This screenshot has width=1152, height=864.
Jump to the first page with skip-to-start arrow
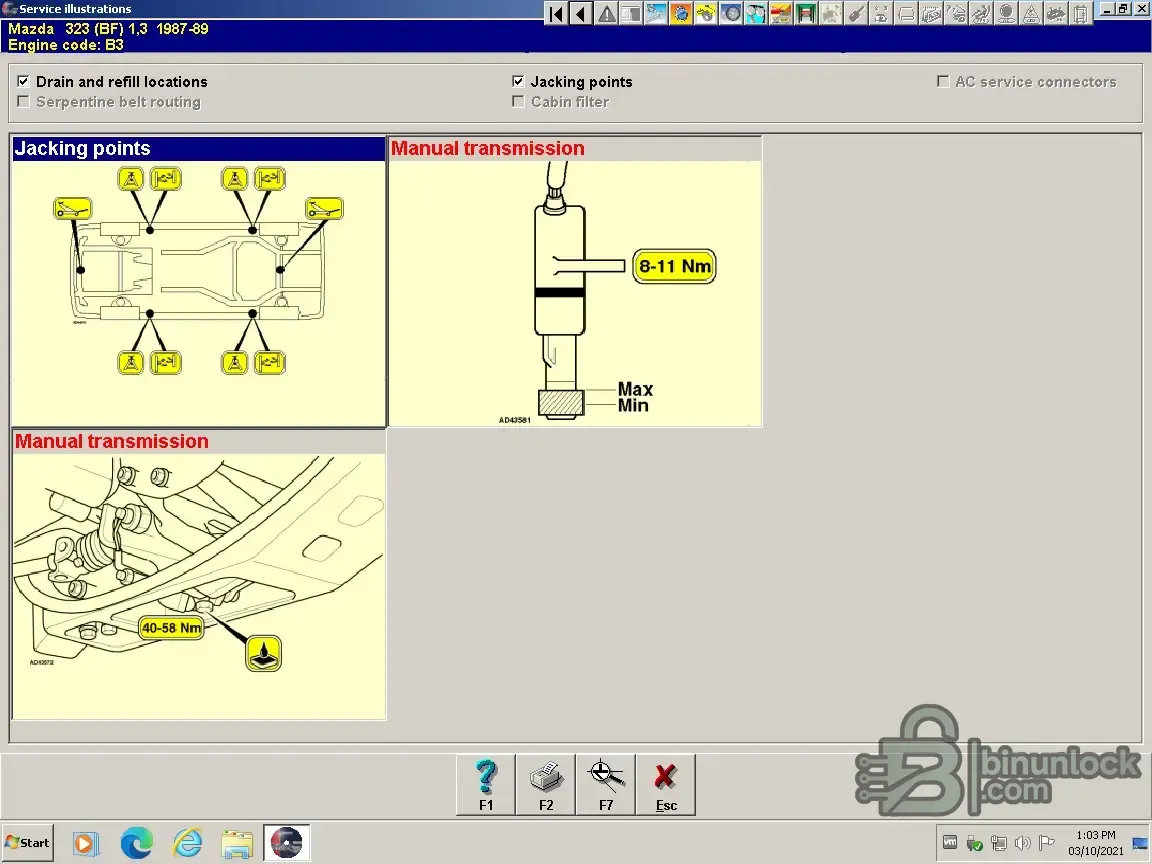pos(556,13)
